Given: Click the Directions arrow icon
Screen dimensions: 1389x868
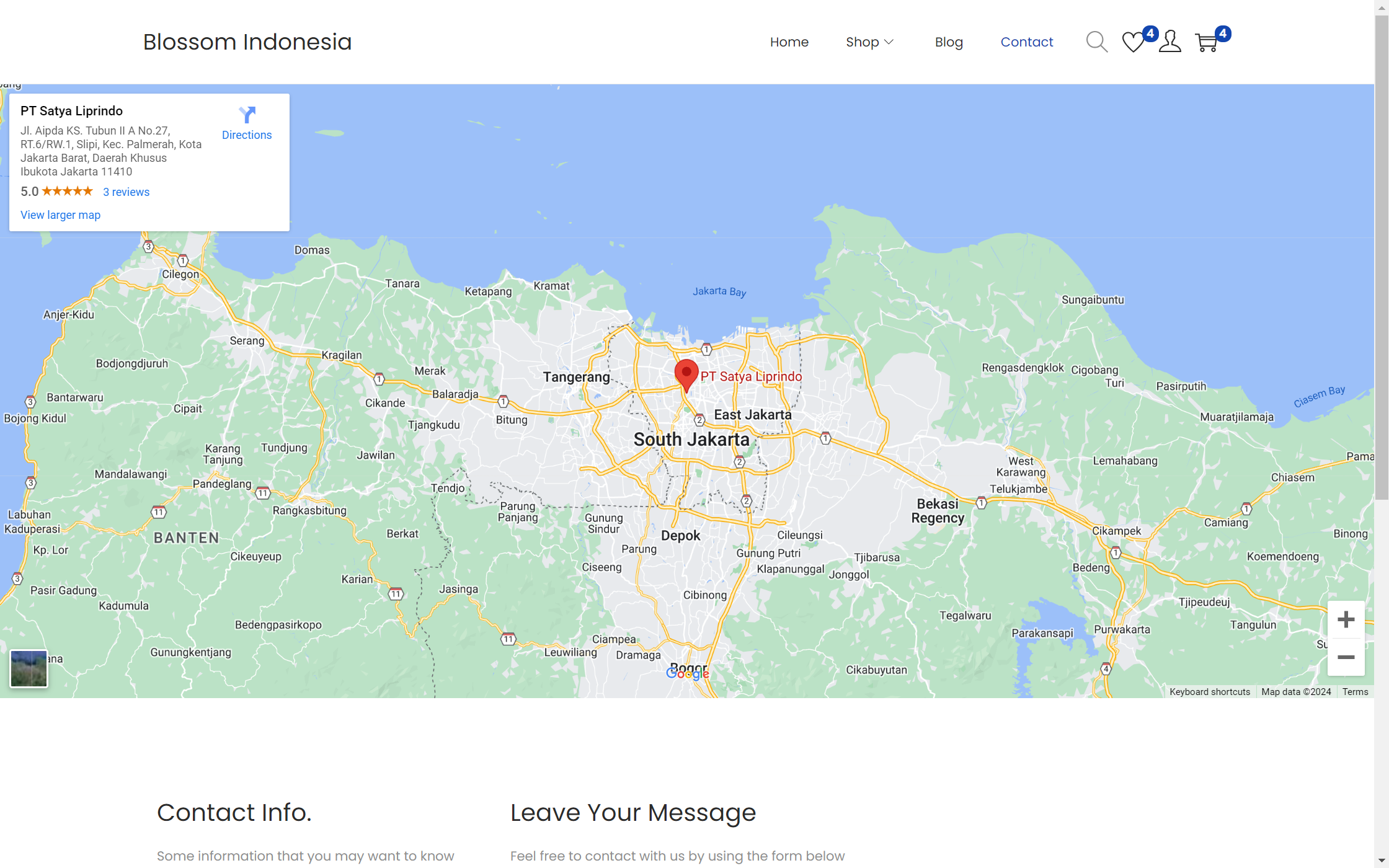Looking at the screenshot, I should pyautogui.click(x=247, y=115).
